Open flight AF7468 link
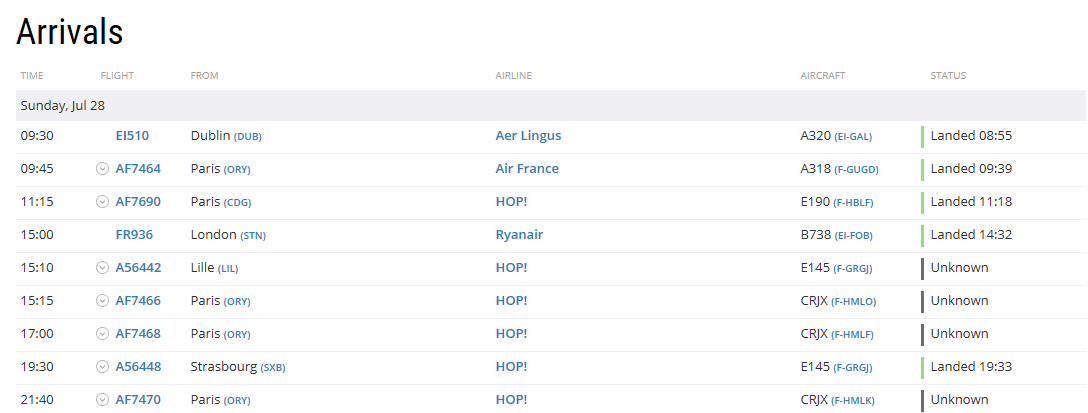Screen dimensions: 1088x413 pyautogui.click(x=138, y=334)
